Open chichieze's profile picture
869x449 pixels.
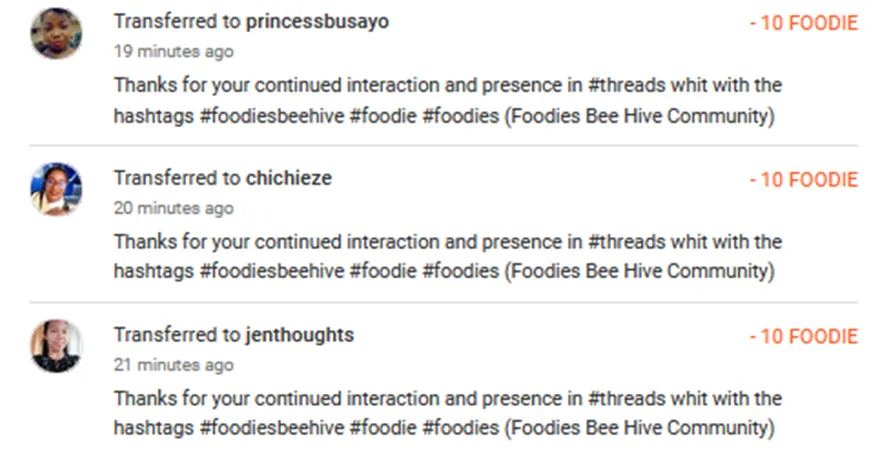click(56, 190)
